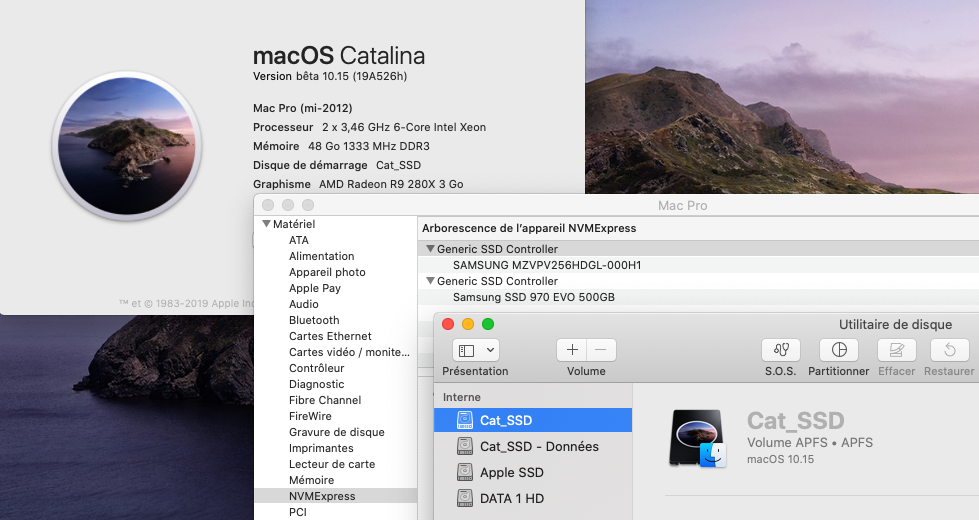This screenshot has width=979, height=520.
Task: Collapse the Matériel tree section
Action: click(266, 223)
